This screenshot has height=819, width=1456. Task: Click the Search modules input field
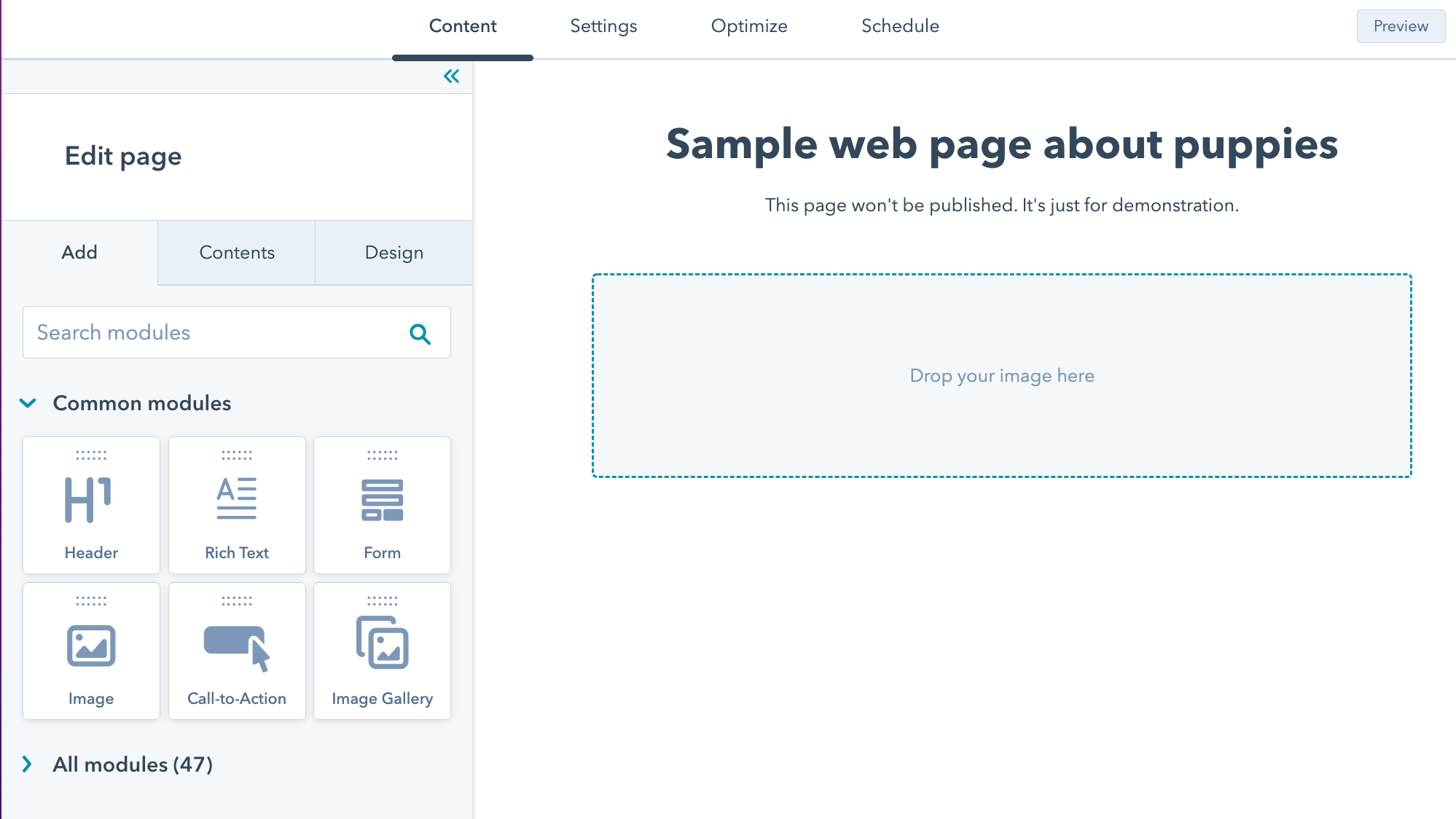pos(215,333)
